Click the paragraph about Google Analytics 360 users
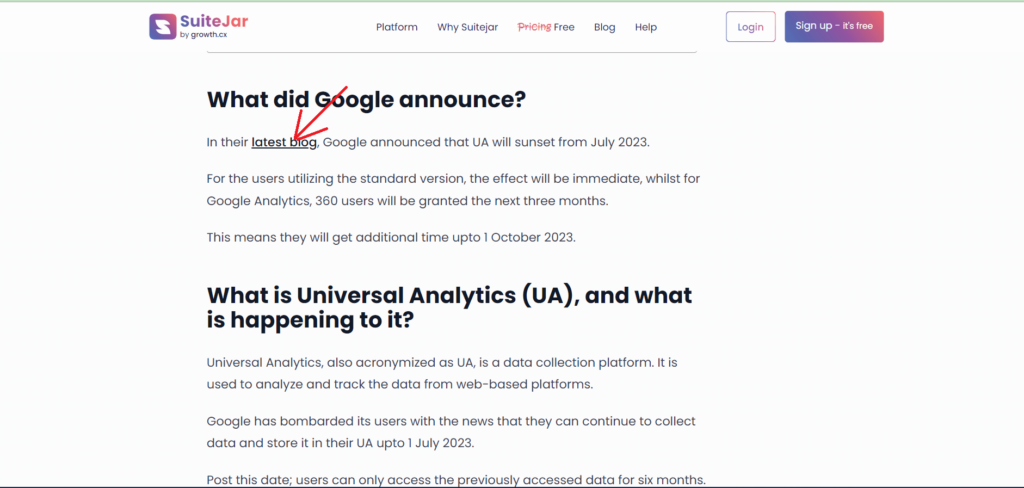The width and height of the screenshot is (1024, 488). click(453, 189)
